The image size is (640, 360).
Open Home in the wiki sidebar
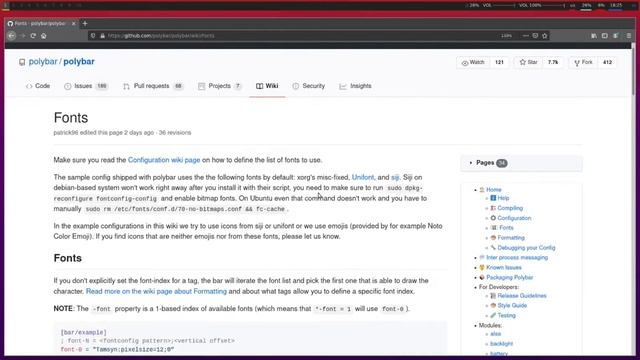[493, 190]
